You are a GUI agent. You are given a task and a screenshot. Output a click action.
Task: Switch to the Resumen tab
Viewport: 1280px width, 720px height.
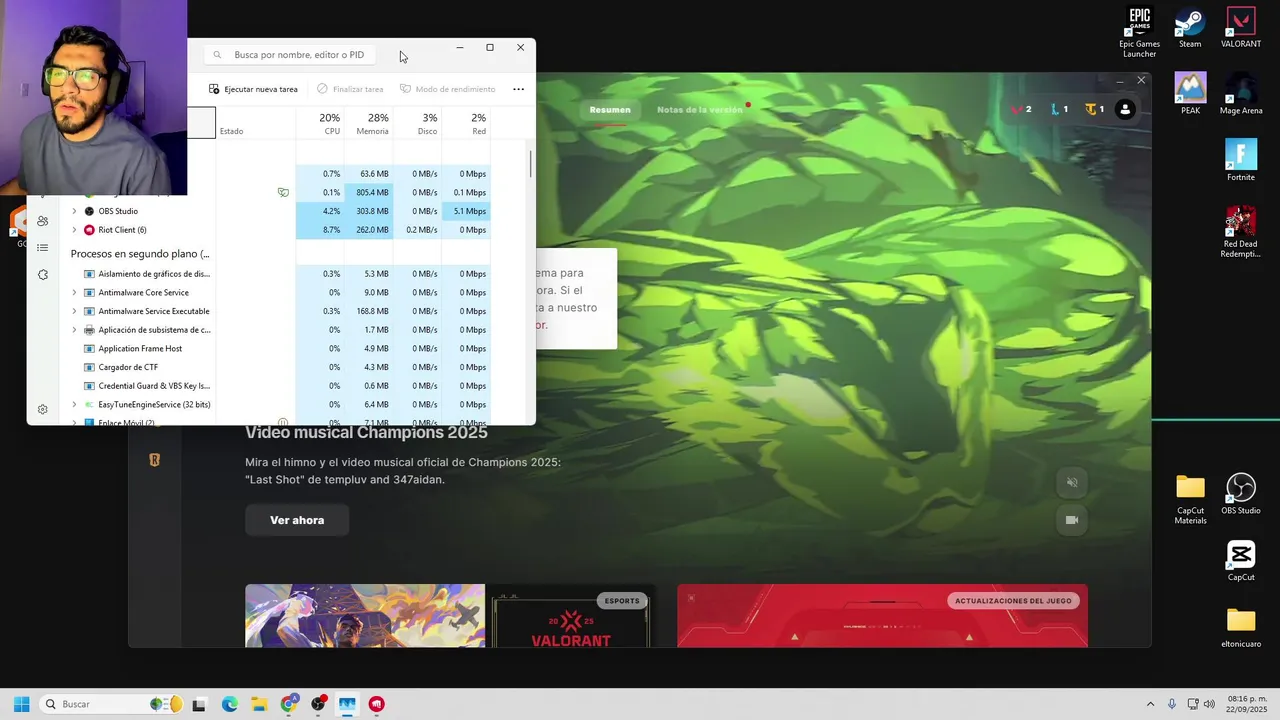point(610,110)
